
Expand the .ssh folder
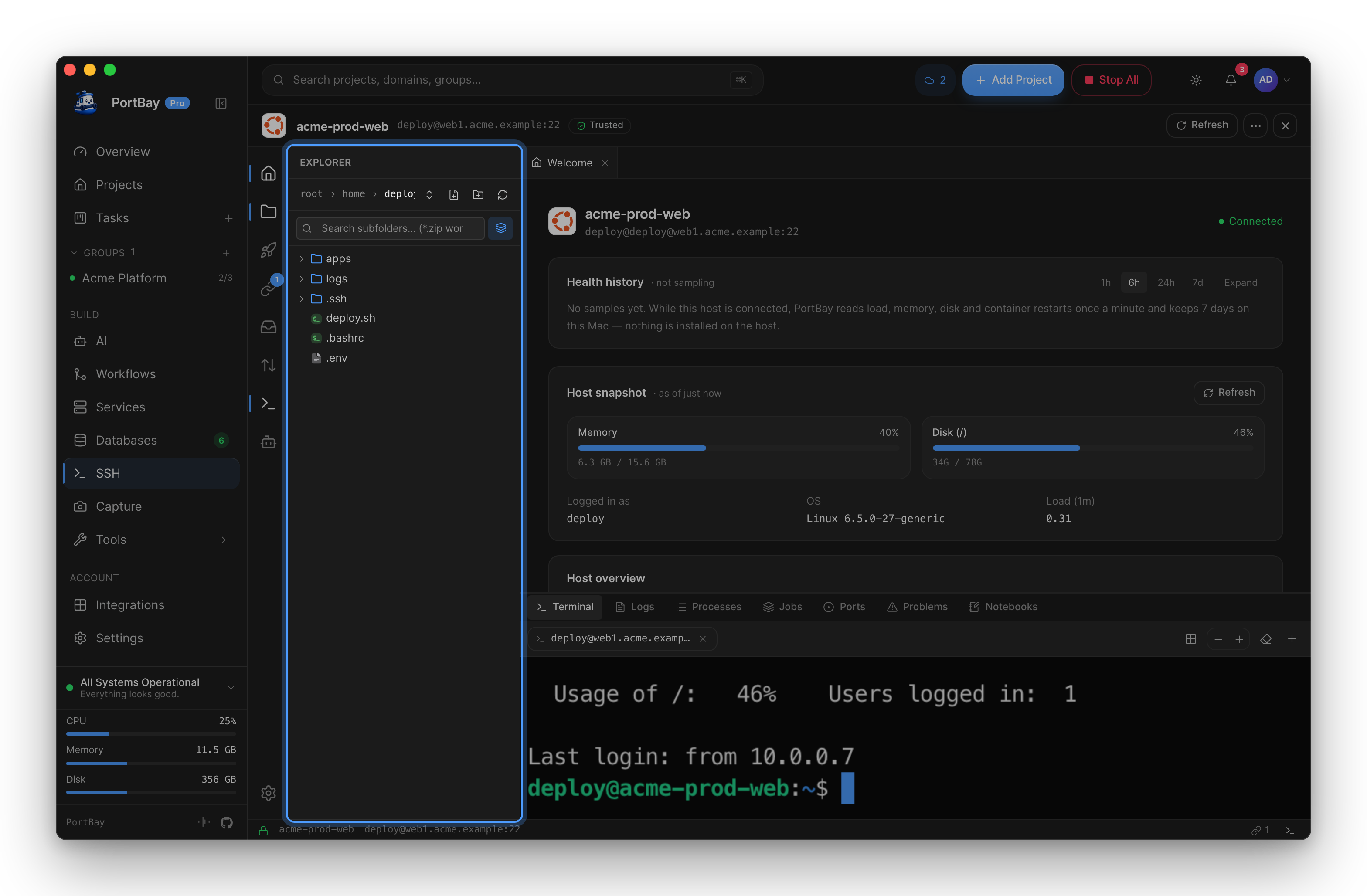click(302, 299)
